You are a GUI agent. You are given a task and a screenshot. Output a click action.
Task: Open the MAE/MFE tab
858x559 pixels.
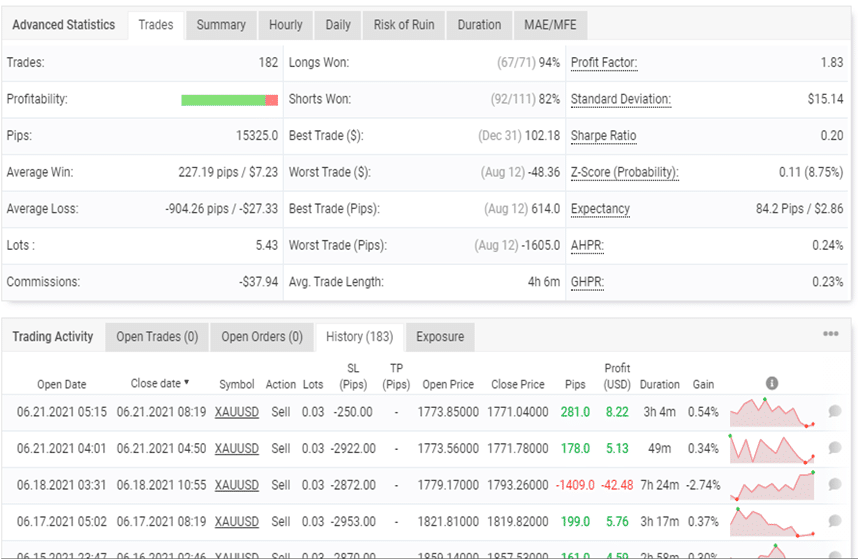pos(550,25)
